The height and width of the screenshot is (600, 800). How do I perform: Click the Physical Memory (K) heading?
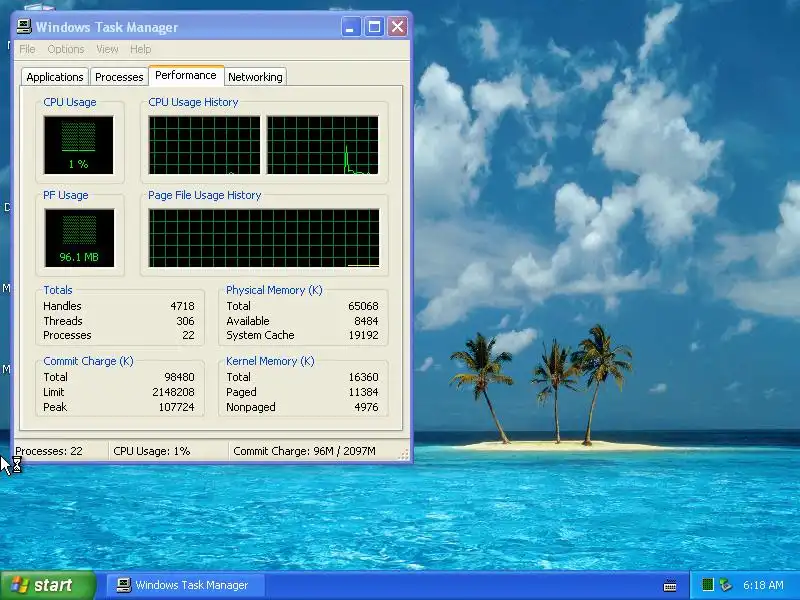click(274, 290)
